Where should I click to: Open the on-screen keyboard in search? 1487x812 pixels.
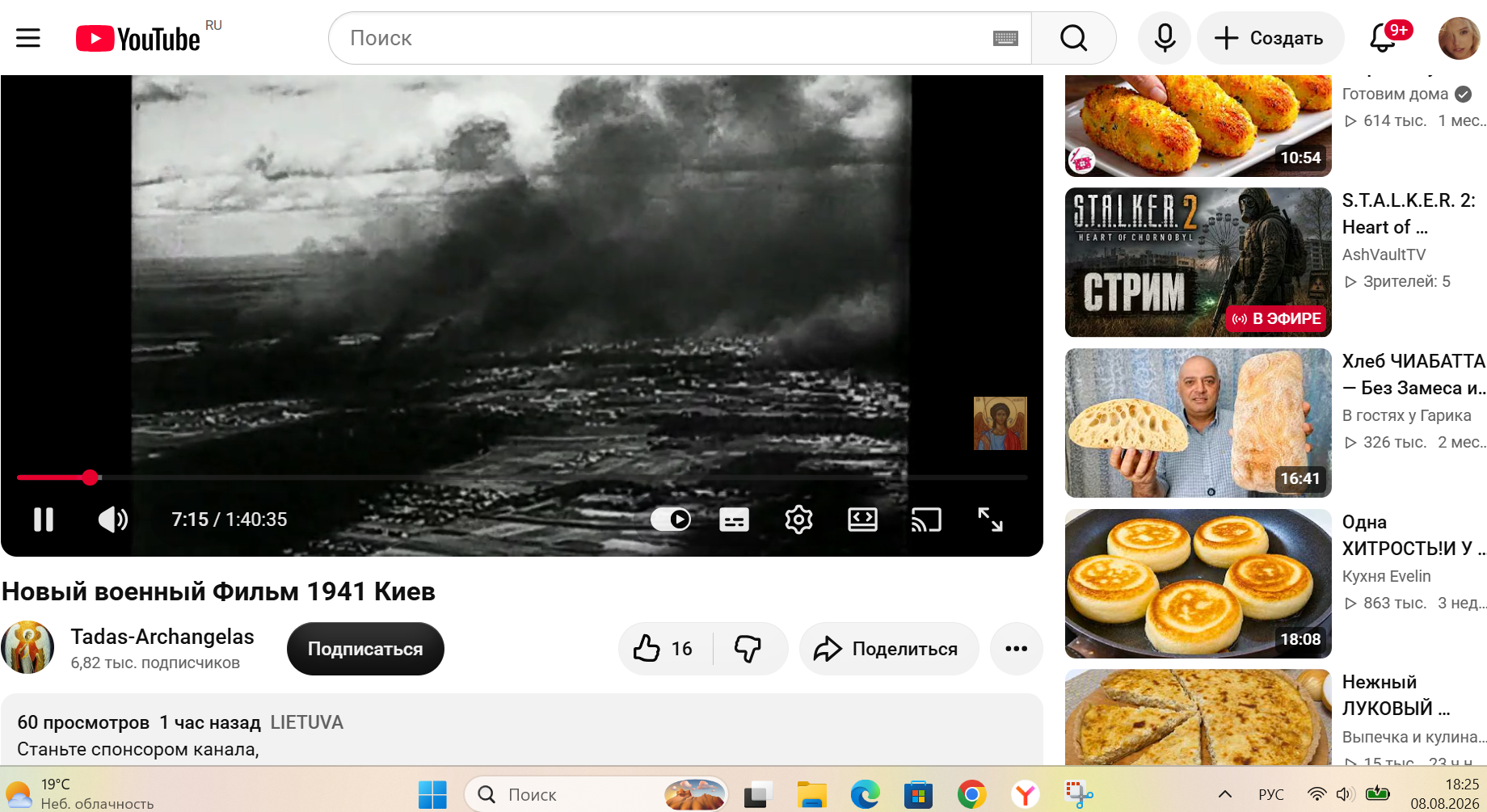(1005, 38)
